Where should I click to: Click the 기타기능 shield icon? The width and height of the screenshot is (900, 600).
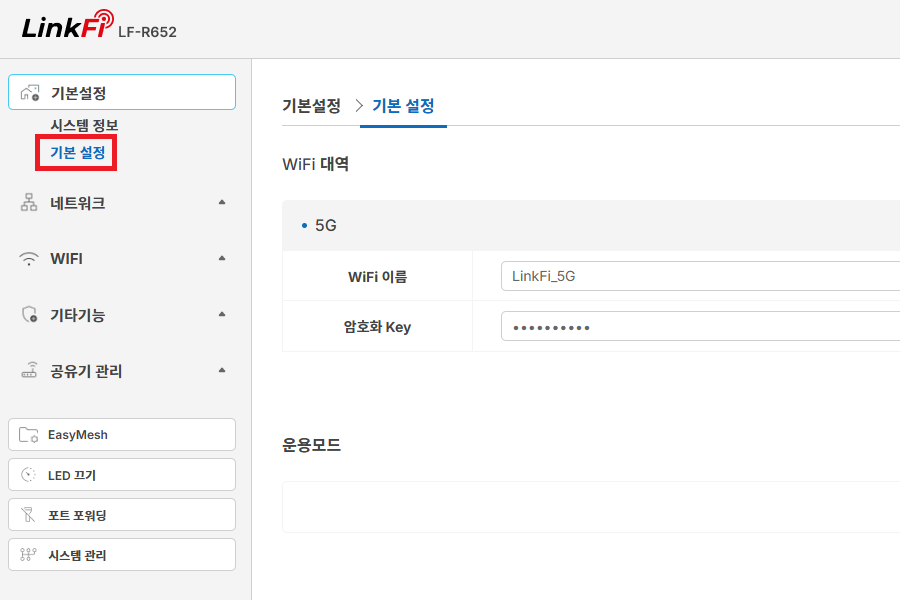[29, 315]
